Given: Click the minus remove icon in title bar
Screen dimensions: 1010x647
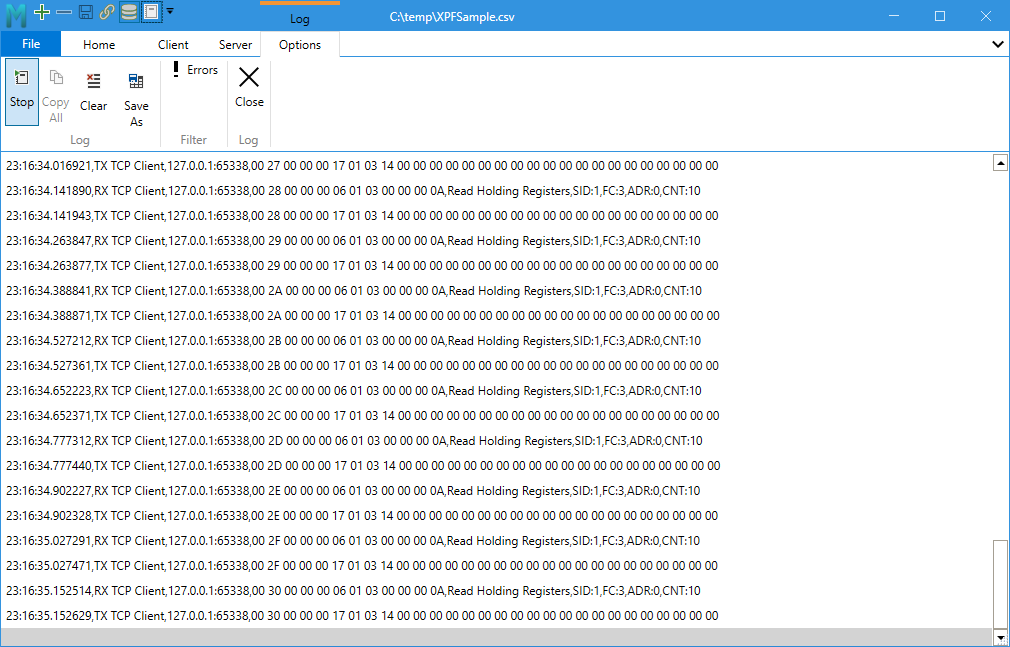Looking at the screenshot, I should coord(64,12).
